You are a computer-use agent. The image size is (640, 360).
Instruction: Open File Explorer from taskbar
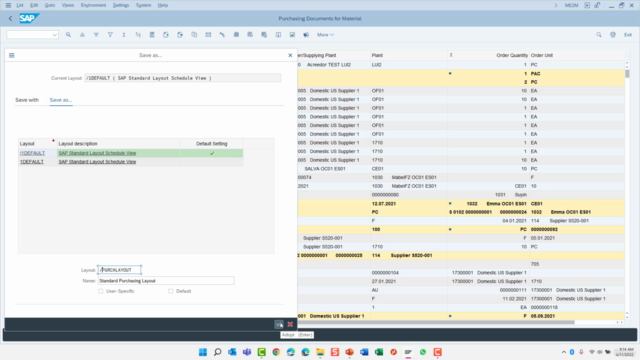[x=320, y=352]
